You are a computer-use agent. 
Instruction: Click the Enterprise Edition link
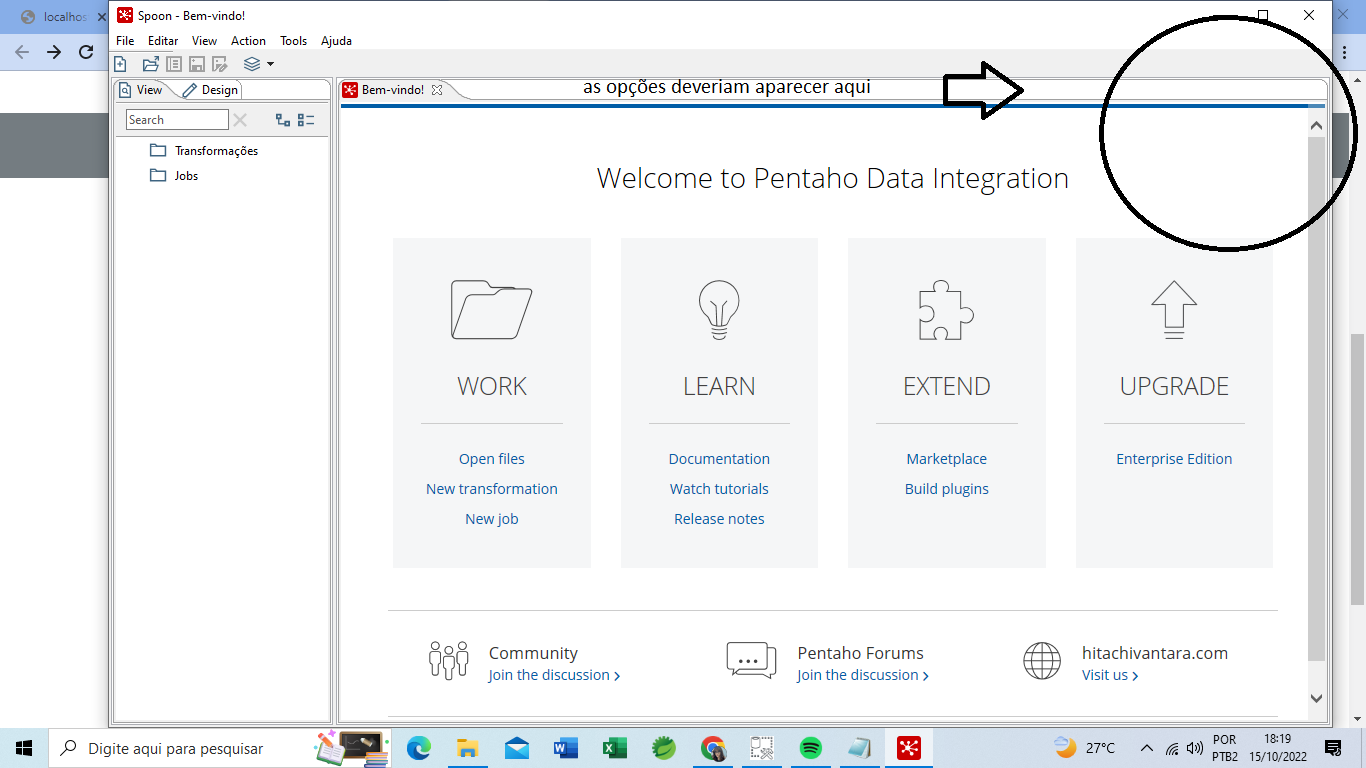pos(1174,459)
